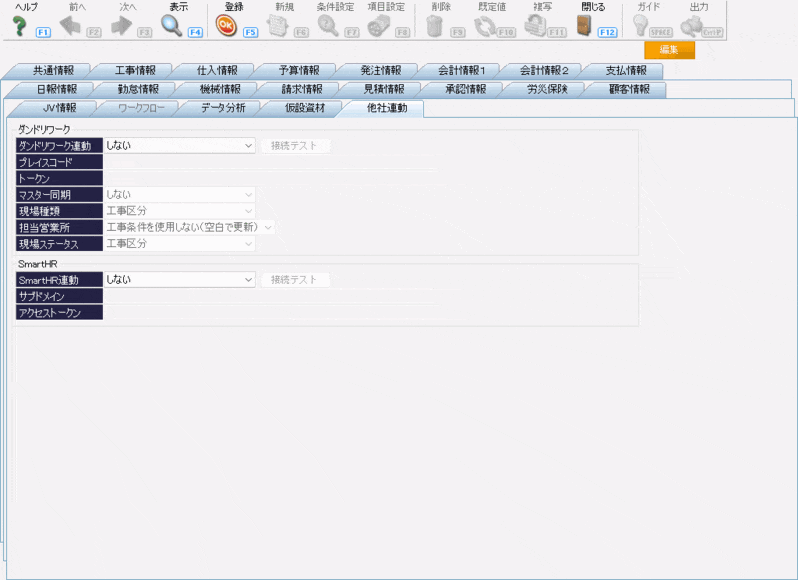Click the 削除 trash can icon
Screen dimensions: 798x580
(x=434, y=26)
